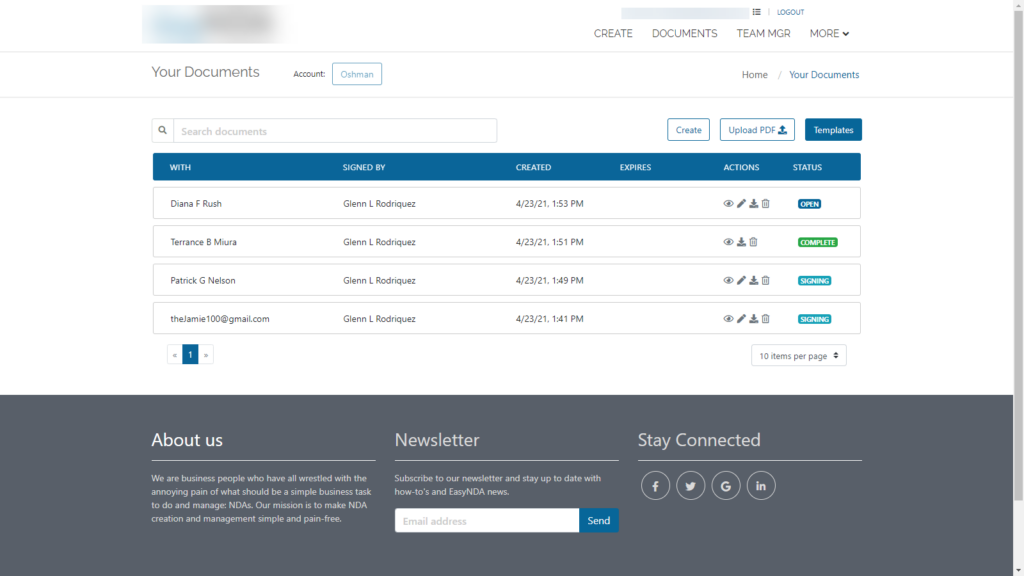Screen dimensions: 1024x576
Task: Edit the theJamie100 document with the pencil icon
Action: pos(741,318)
